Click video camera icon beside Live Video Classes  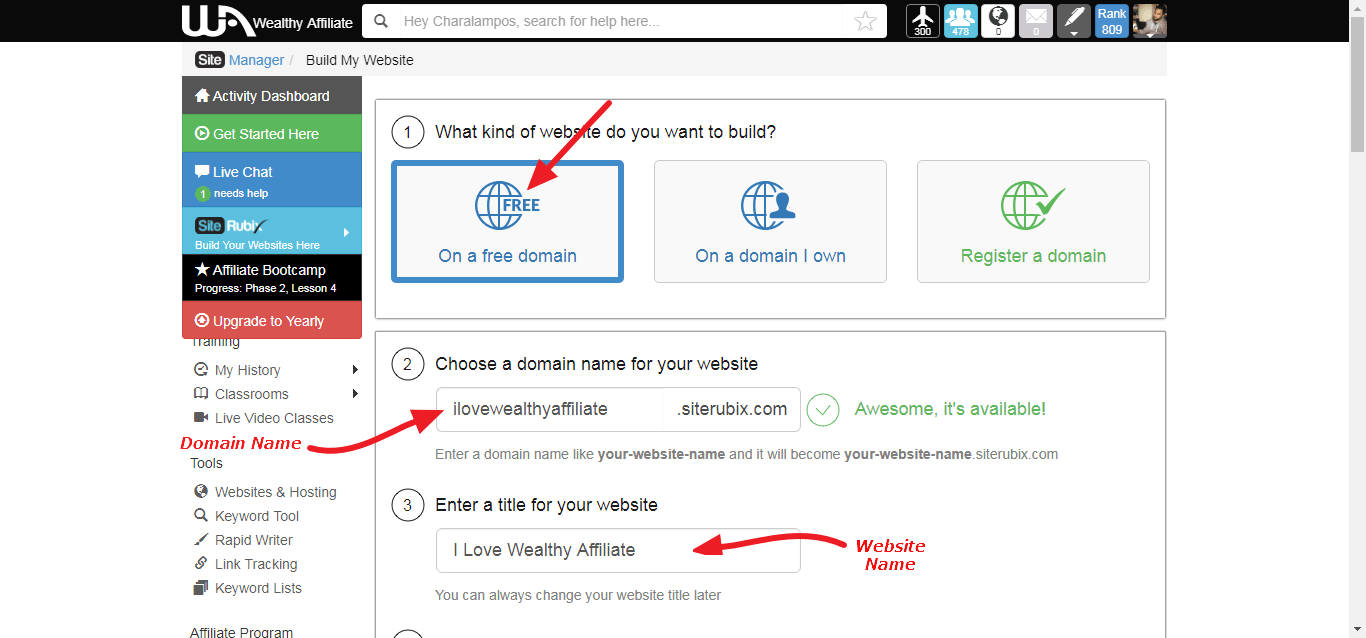(x=201, y=417)
